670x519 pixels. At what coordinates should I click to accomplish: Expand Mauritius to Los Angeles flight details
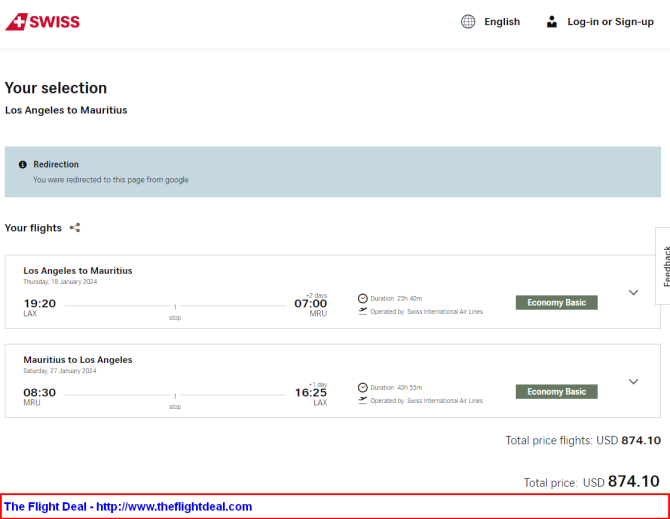(x=633, y=382)
